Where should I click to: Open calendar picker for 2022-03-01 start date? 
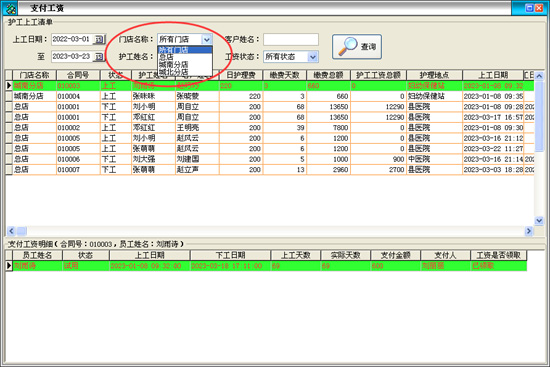(100, 39)
